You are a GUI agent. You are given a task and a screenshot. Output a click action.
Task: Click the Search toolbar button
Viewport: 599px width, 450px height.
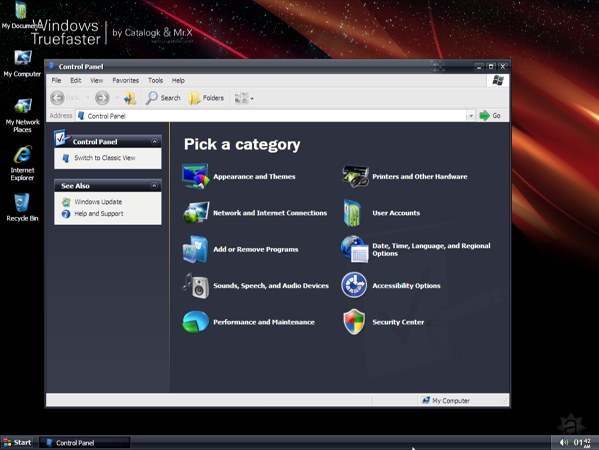pyautogui.click(x=163, y=98)
